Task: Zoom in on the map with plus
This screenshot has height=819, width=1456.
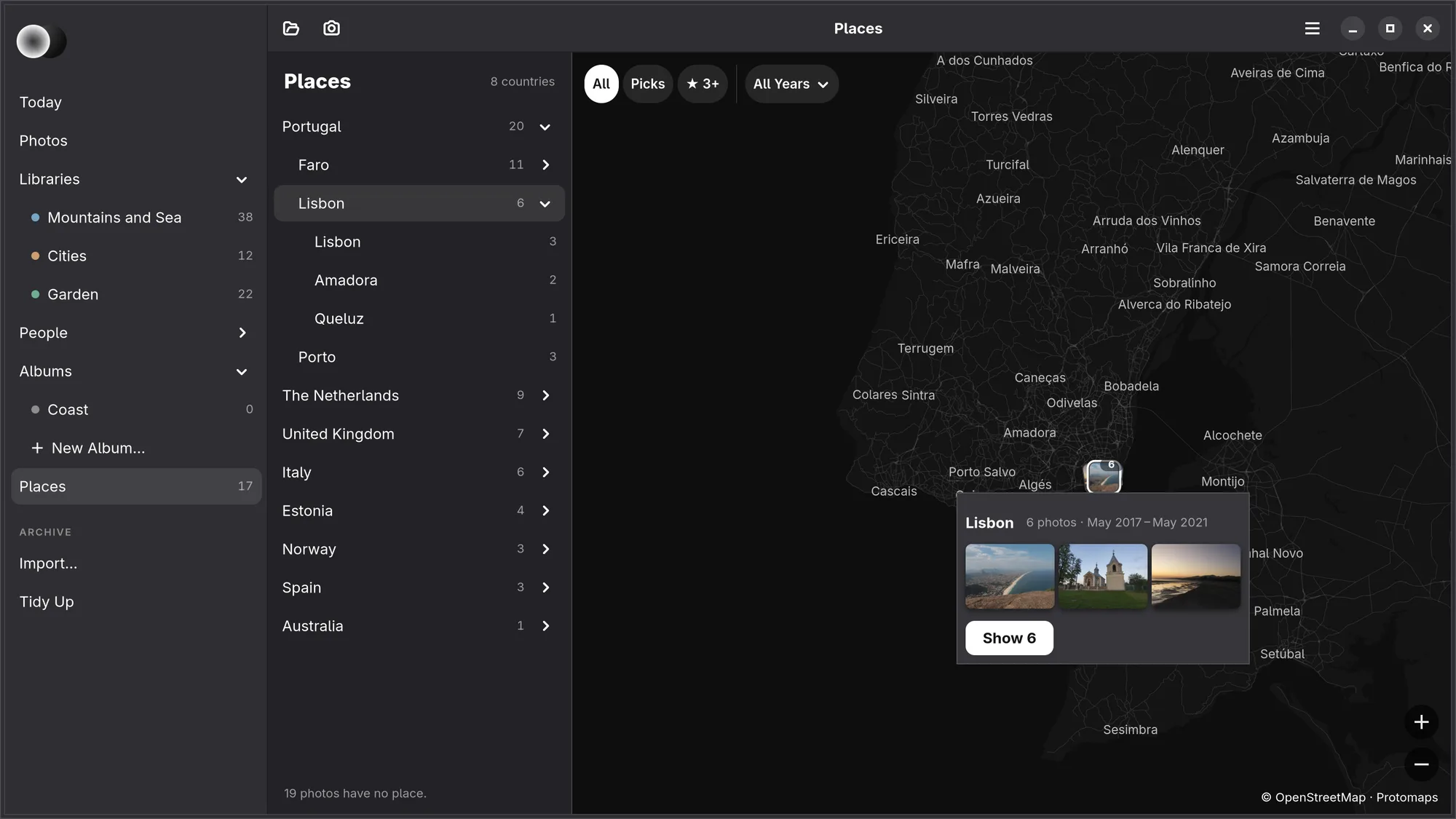Action: tap(1421, 722)
